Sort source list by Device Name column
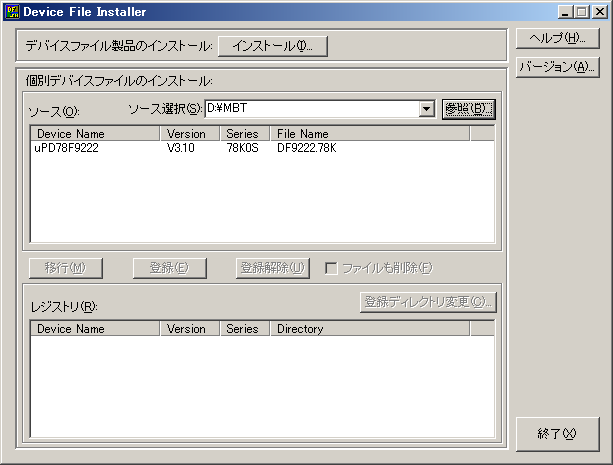 95,134
